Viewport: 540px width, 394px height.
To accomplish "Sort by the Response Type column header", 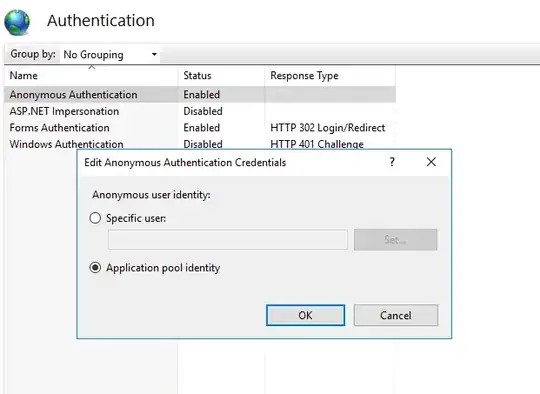I will tap(330, 75).
